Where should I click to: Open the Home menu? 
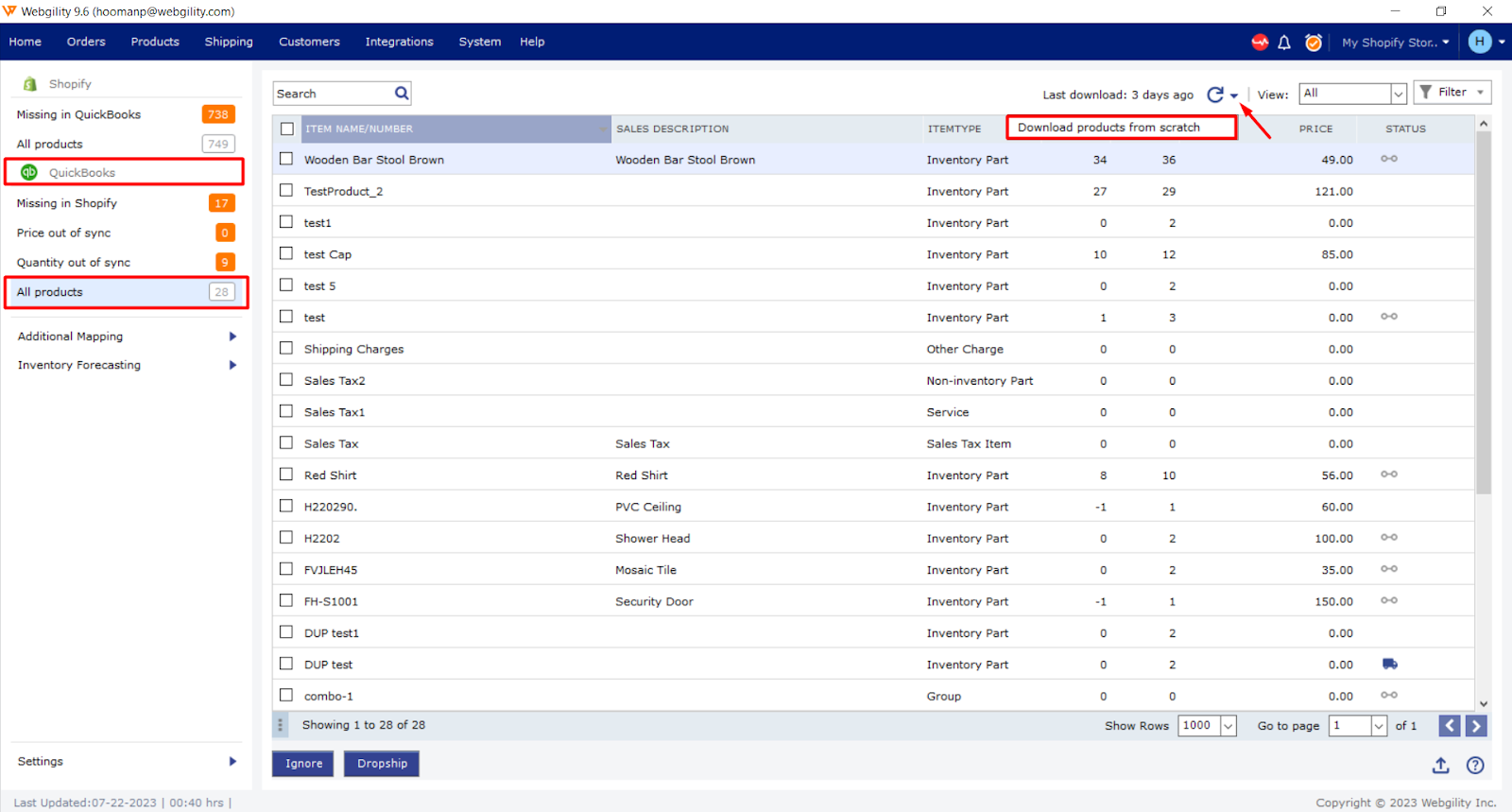[26, 42]
